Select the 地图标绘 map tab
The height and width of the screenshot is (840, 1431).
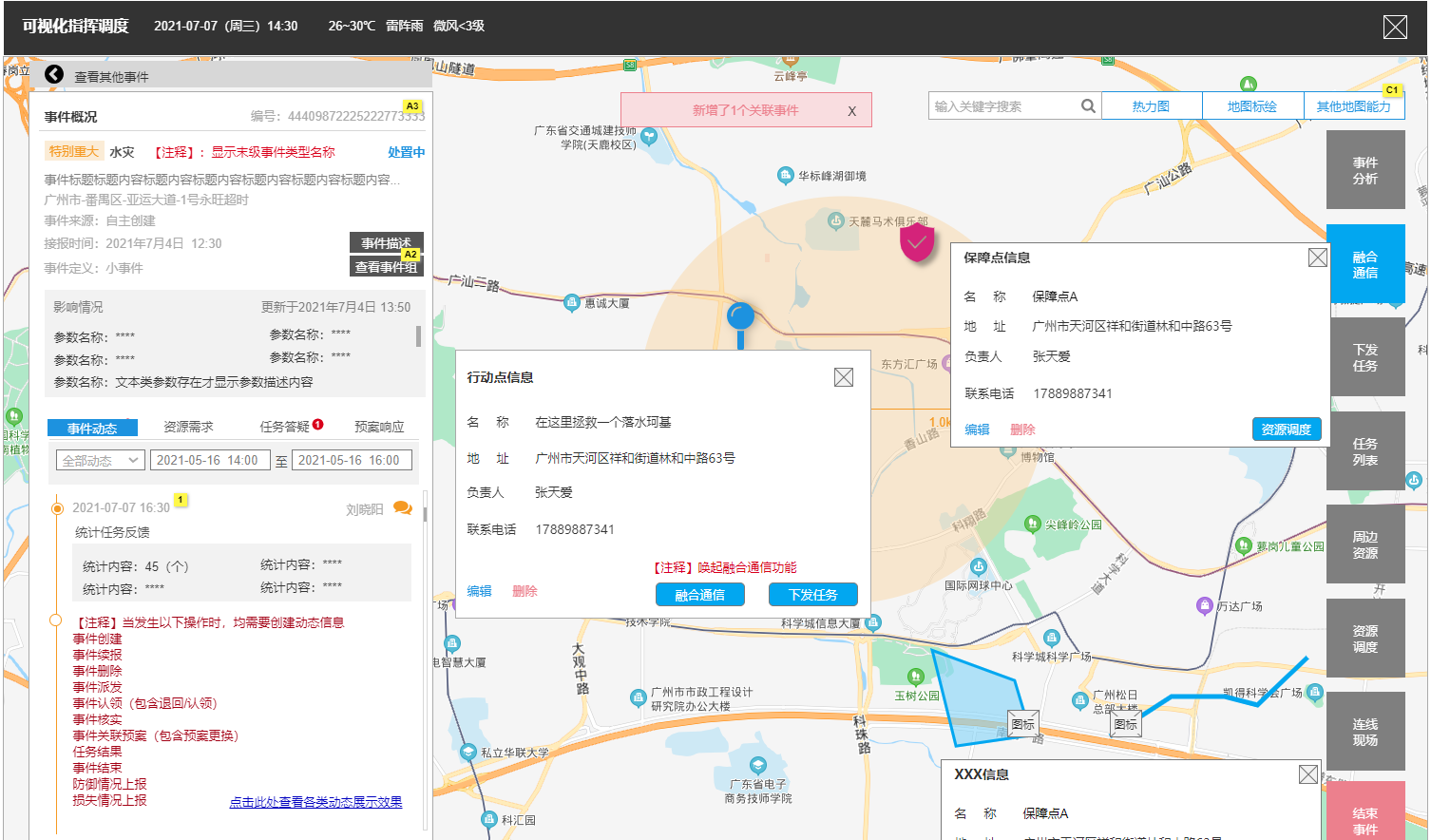[x=1252, y=106]
